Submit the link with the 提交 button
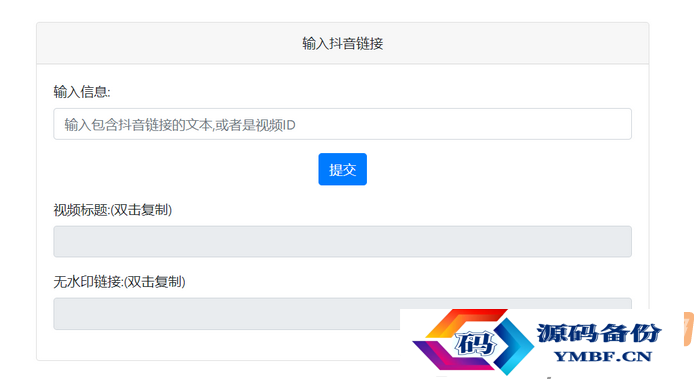This screenshot has width=694, height=387. [x=343, y=169]
